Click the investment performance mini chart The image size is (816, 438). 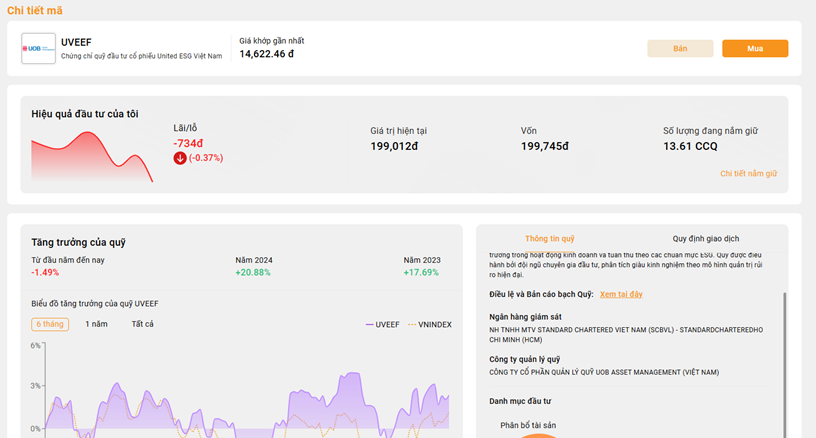(x=92, y=157)
